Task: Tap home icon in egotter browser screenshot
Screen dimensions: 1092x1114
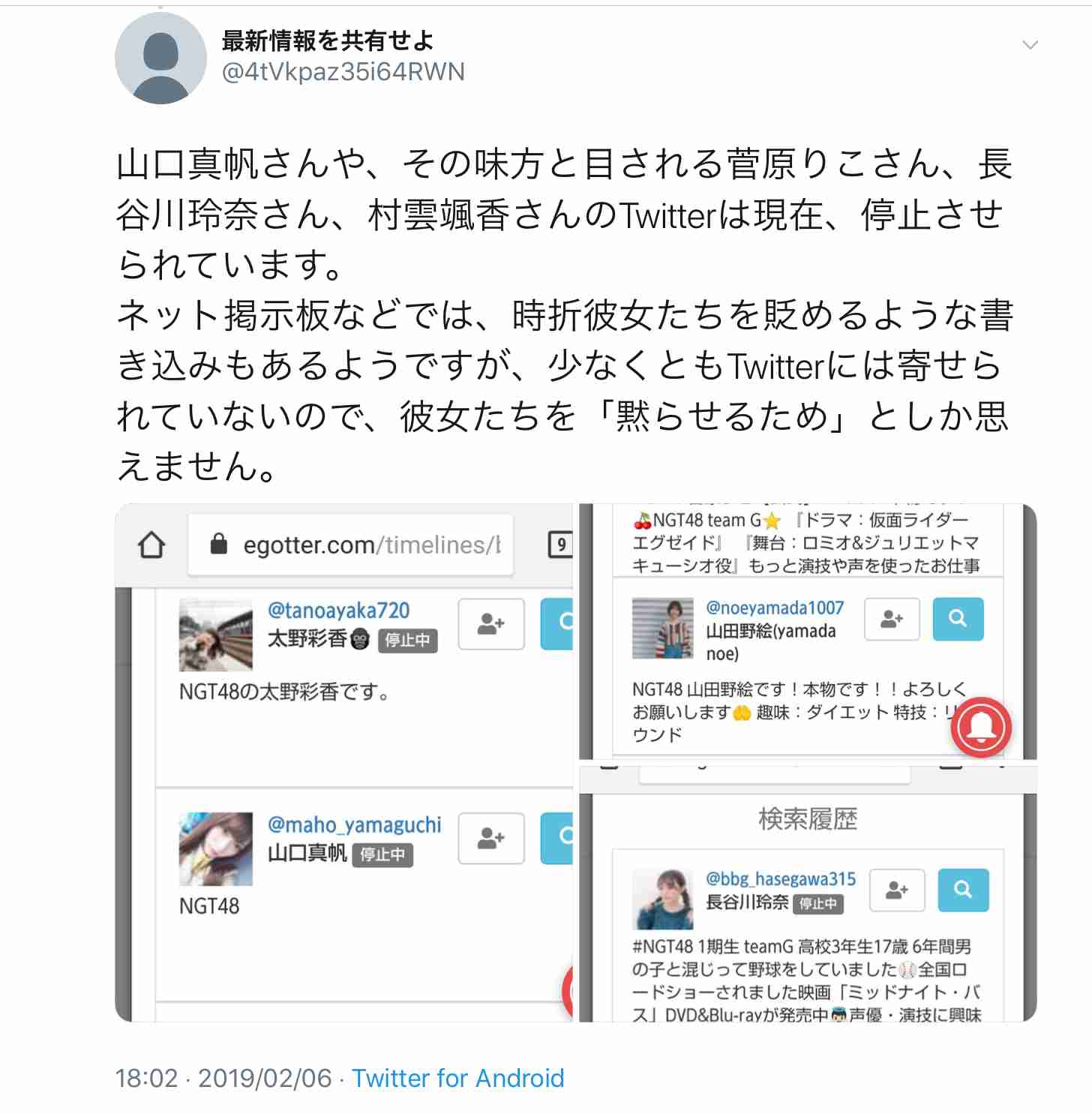Action: (151, 545)
